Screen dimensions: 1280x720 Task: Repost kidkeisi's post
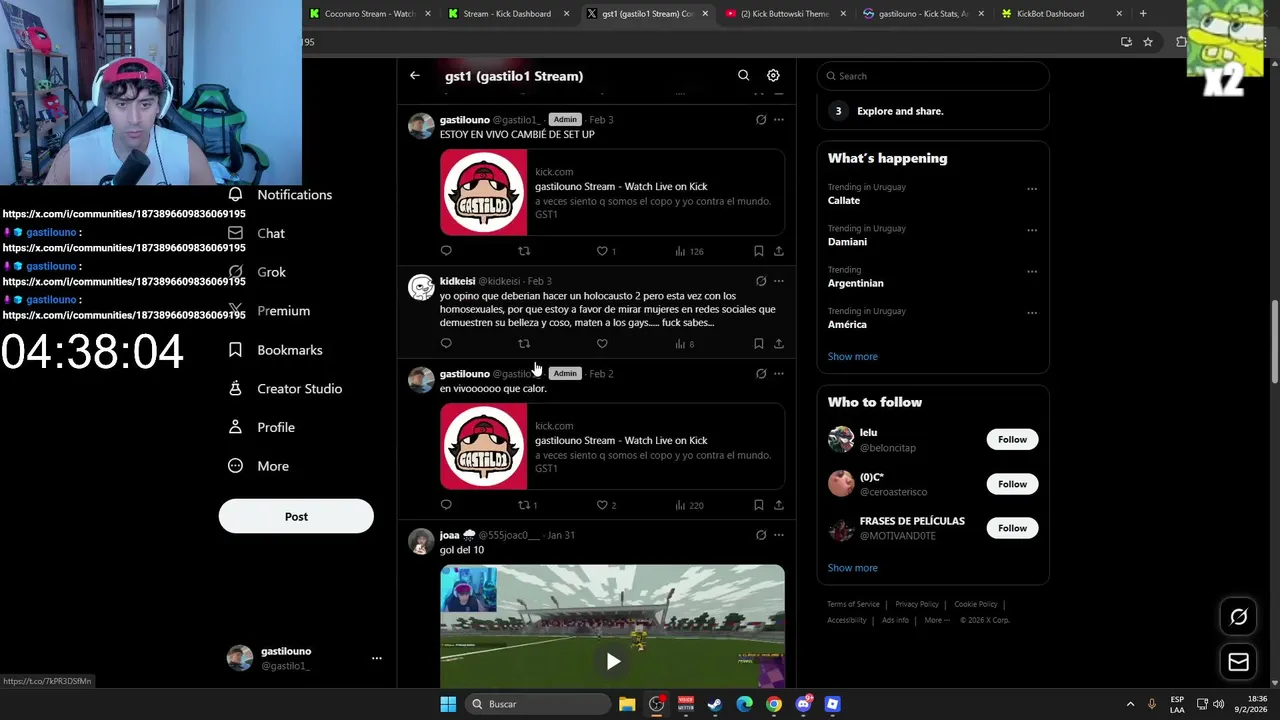coord(524,344)
